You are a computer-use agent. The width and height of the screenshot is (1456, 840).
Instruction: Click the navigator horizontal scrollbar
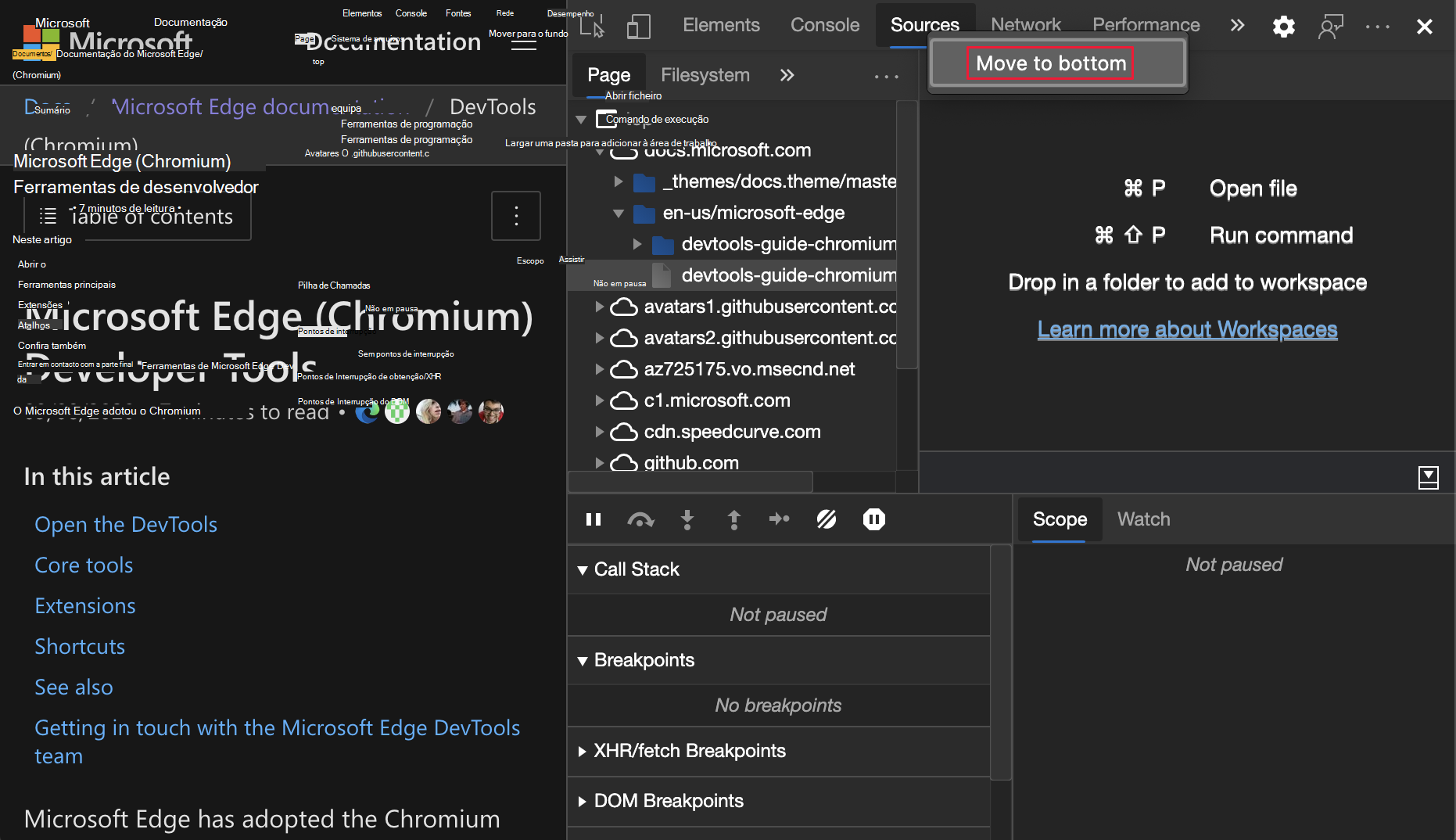click(690, 481)
